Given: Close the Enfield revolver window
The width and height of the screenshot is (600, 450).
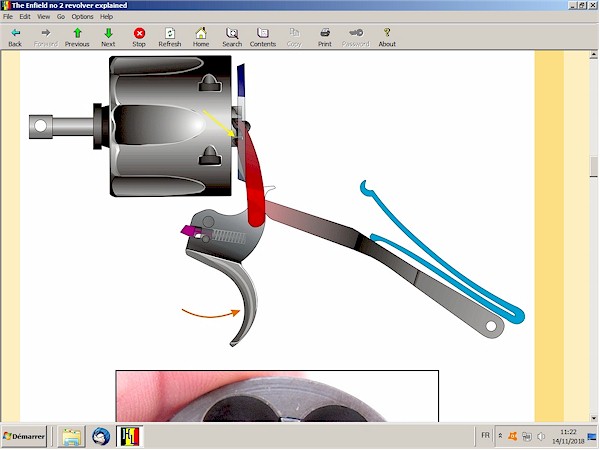Looking at the screenshot, I should click(592, 5).
